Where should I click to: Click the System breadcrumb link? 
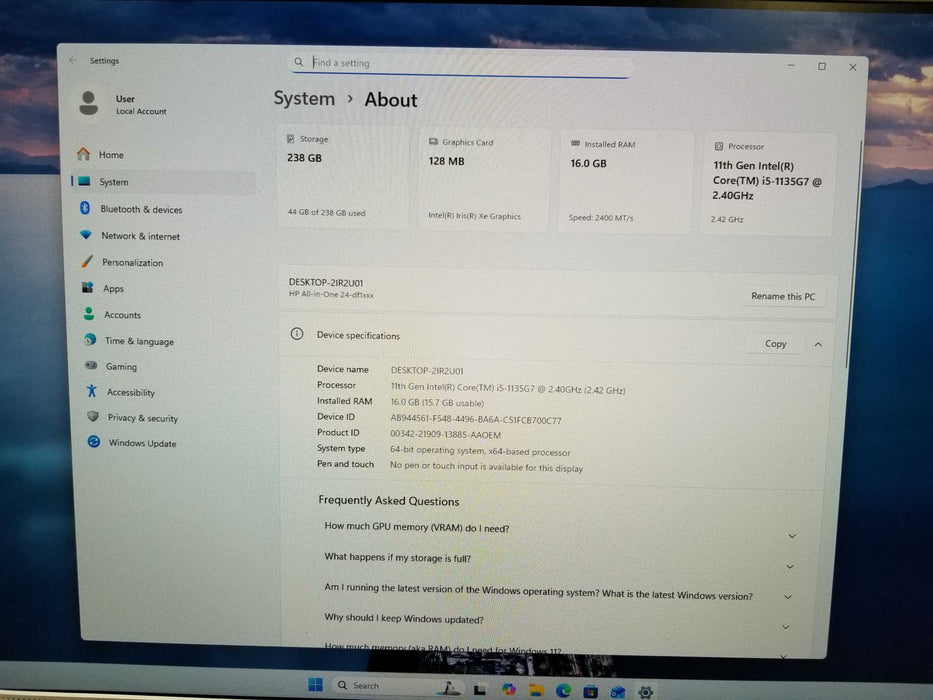[304, 98]
